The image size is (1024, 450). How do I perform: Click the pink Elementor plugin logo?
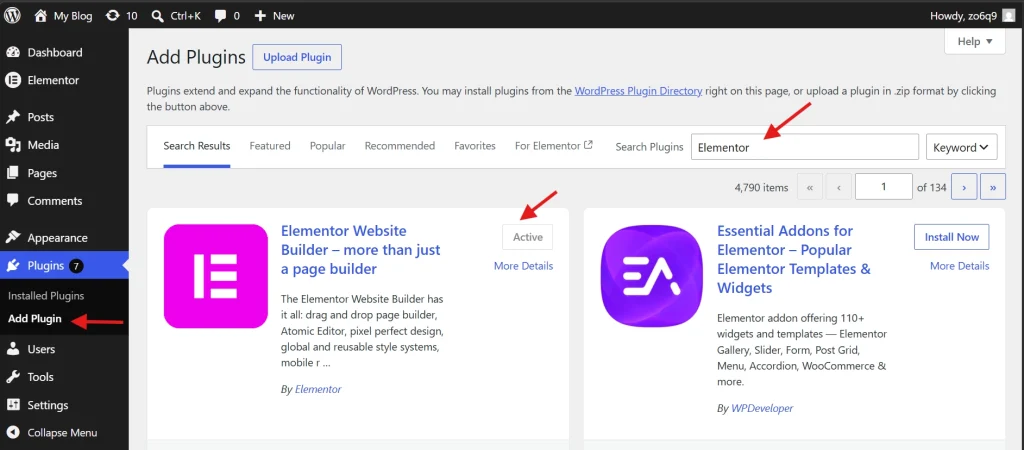(x=216, y=276)
